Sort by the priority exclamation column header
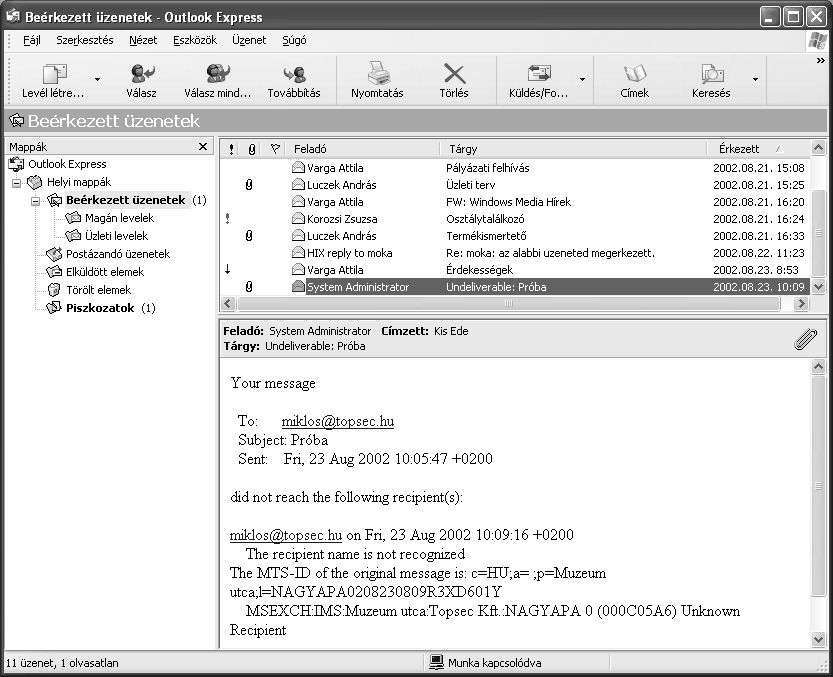 point(231,149)
